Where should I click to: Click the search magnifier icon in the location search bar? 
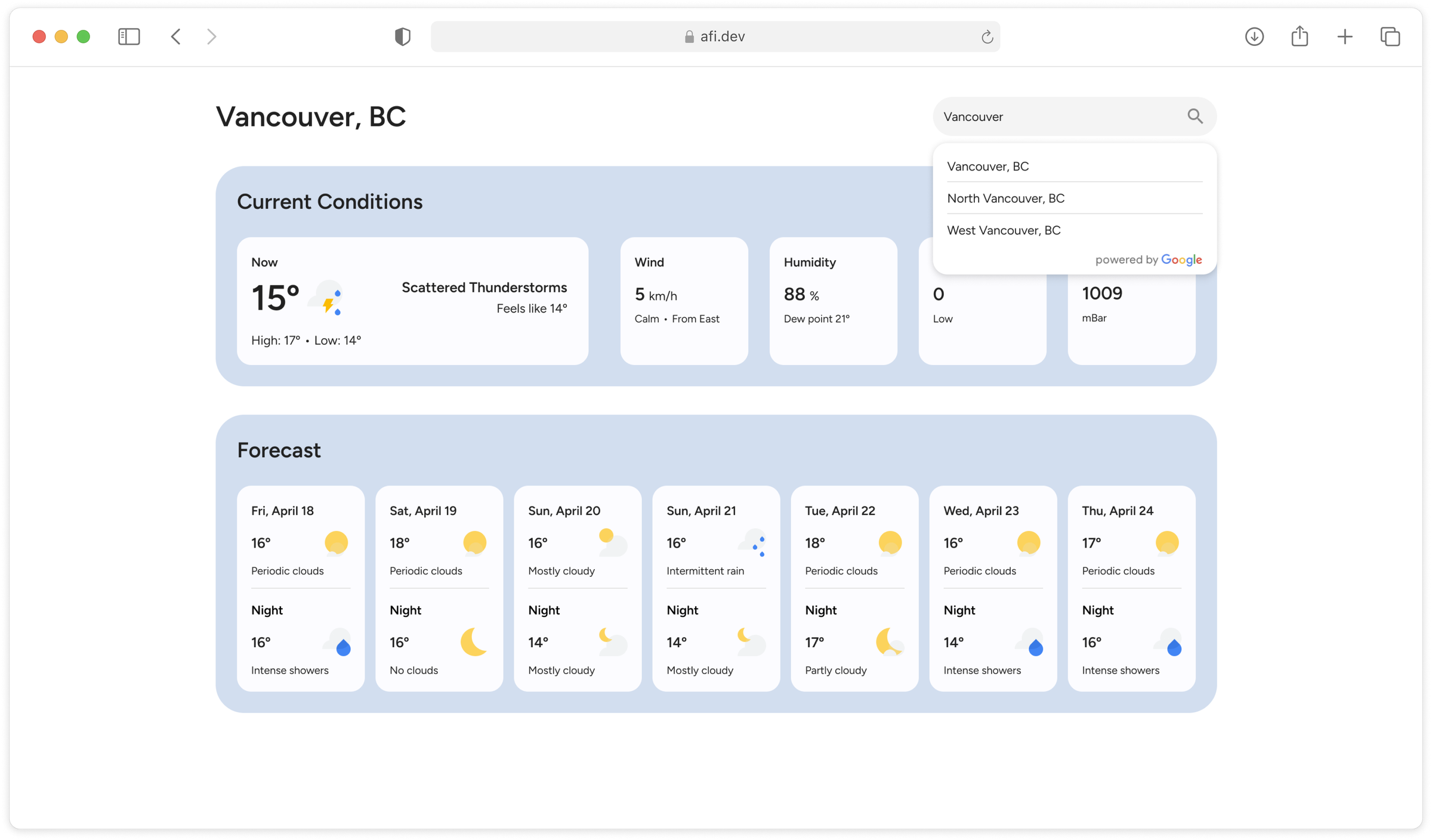pyautogui.click(x=1195, y=116)
